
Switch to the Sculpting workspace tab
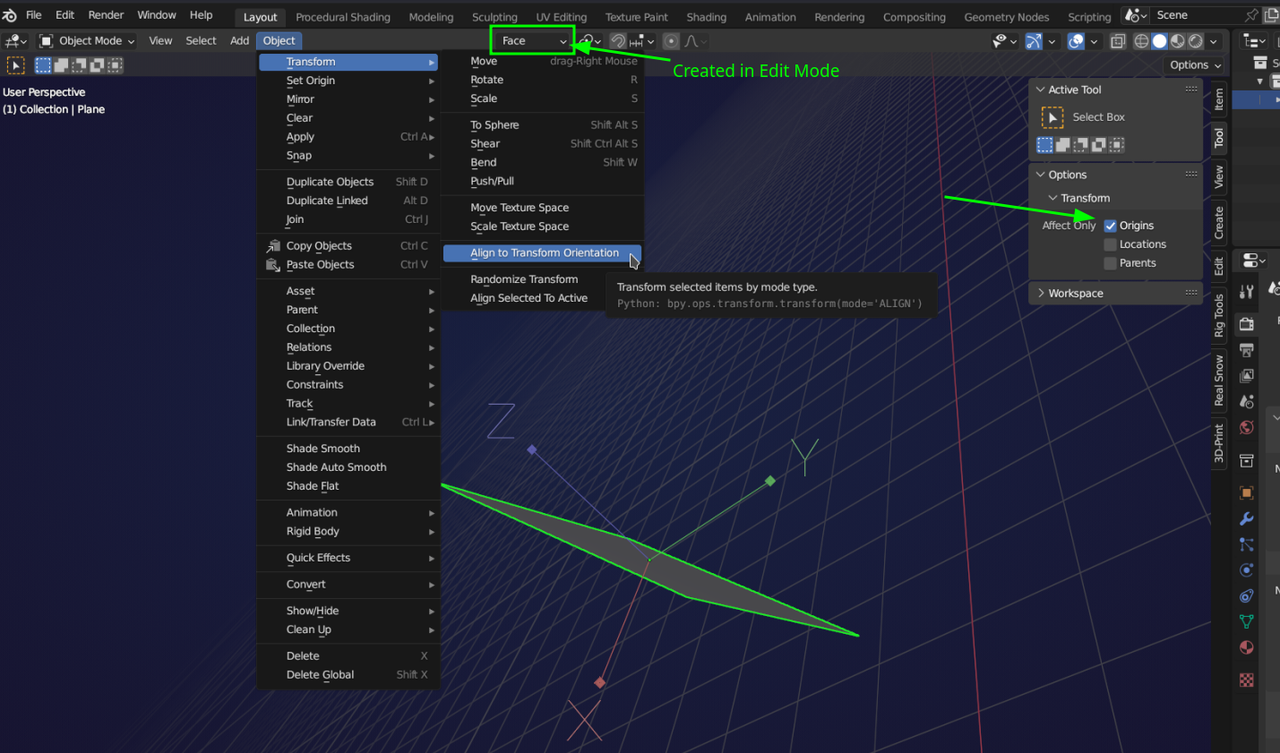pos(495,17)
